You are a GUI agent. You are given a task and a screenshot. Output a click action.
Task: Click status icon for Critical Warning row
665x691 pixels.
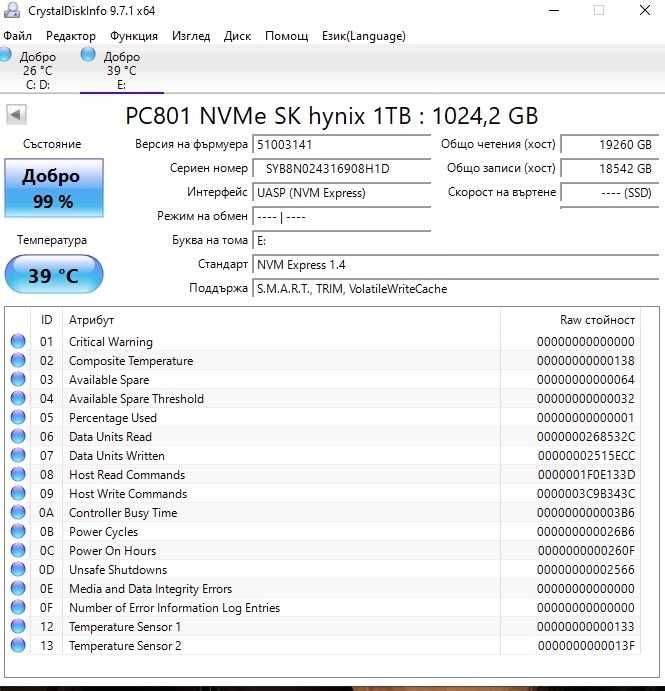pyautogui.click(x=18, y=341)
